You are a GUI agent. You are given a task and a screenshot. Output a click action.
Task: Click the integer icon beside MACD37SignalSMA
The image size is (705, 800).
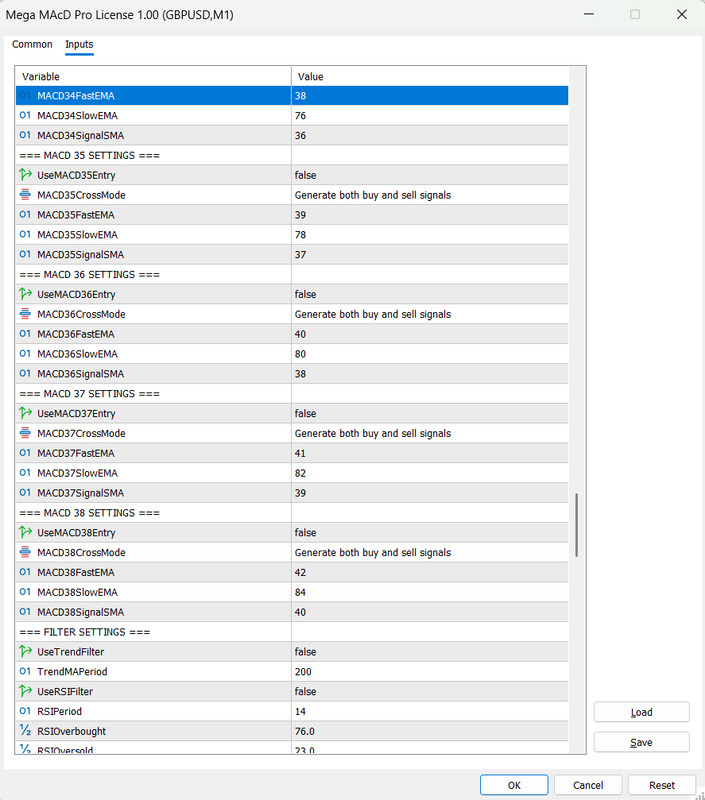coord(25,493)
